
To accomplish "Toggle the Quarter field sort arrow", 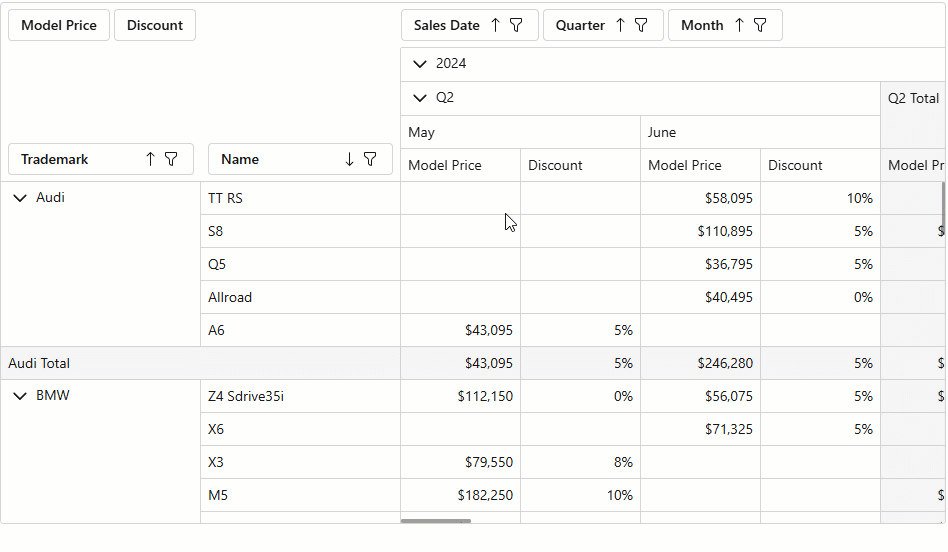I will coord(620,25).
